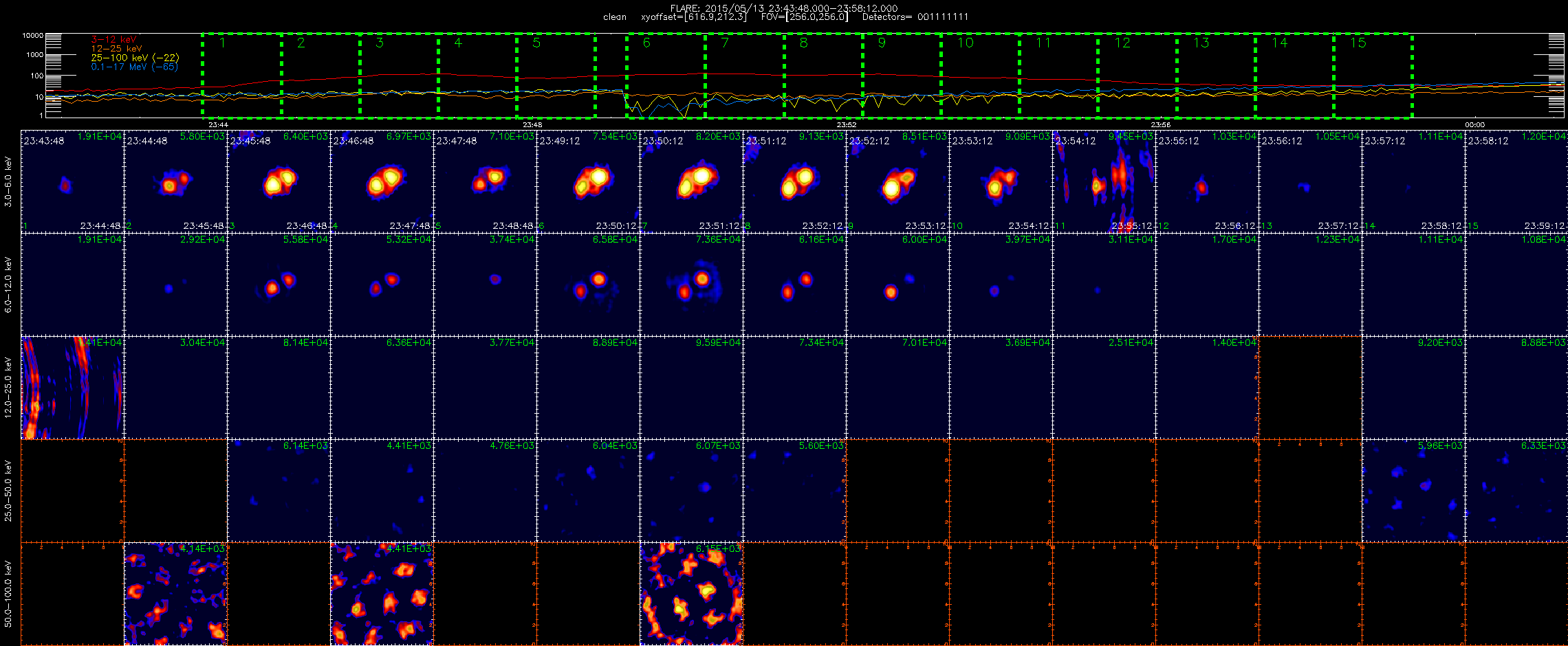Click the '00:00' time axis tick label
Viewport: 1568px width, 646px height.
pyautogui.click(x=1474, y=125)
